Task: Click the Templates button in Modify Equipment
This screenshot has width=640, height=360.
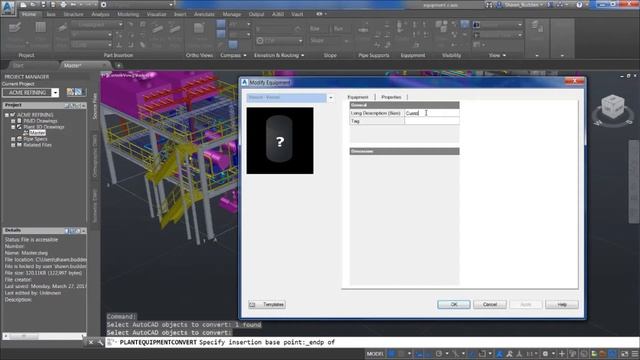Action: [267, 304]
